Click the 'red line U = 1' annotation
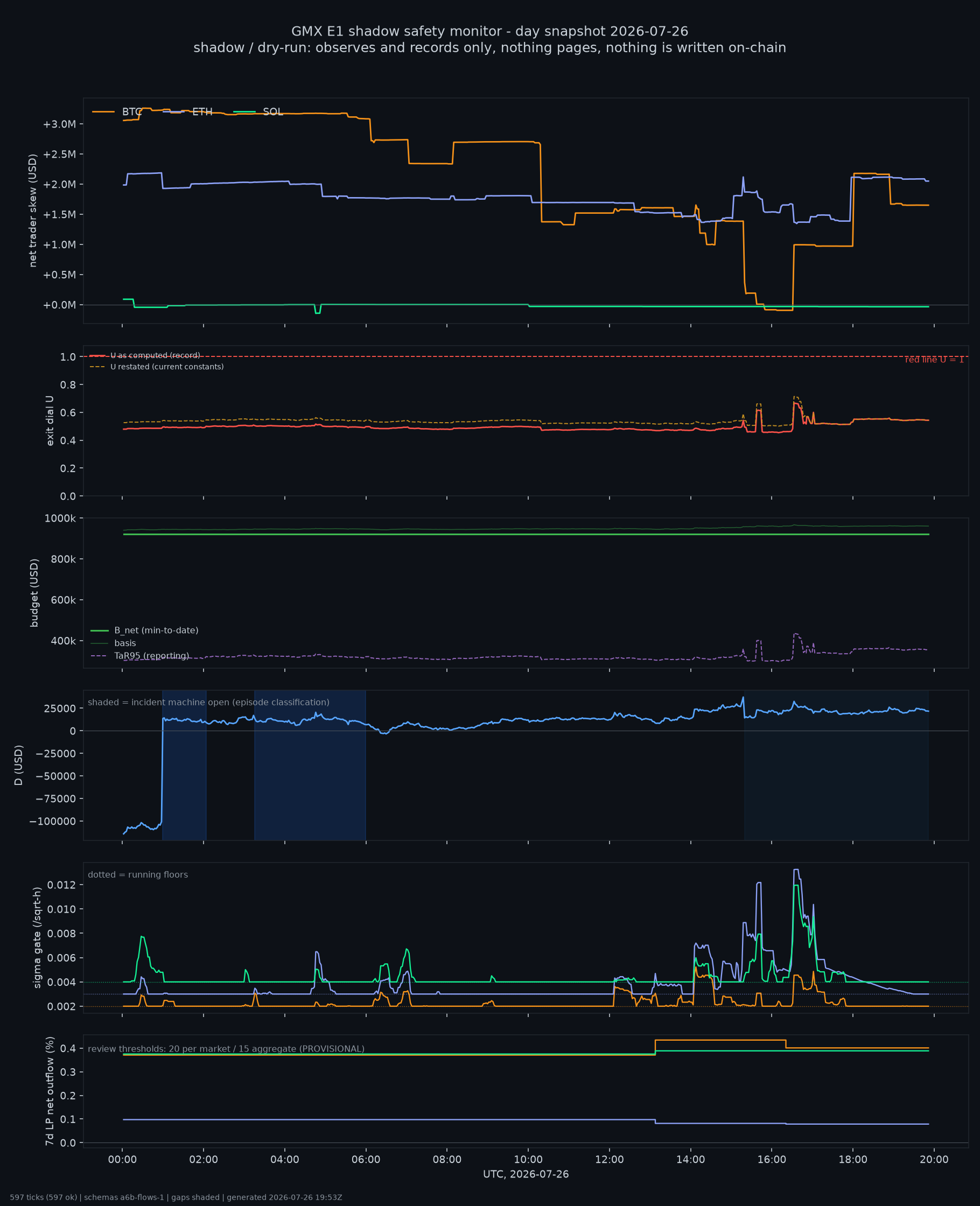This screenshot has height=1206, width=980. (934, 360)
